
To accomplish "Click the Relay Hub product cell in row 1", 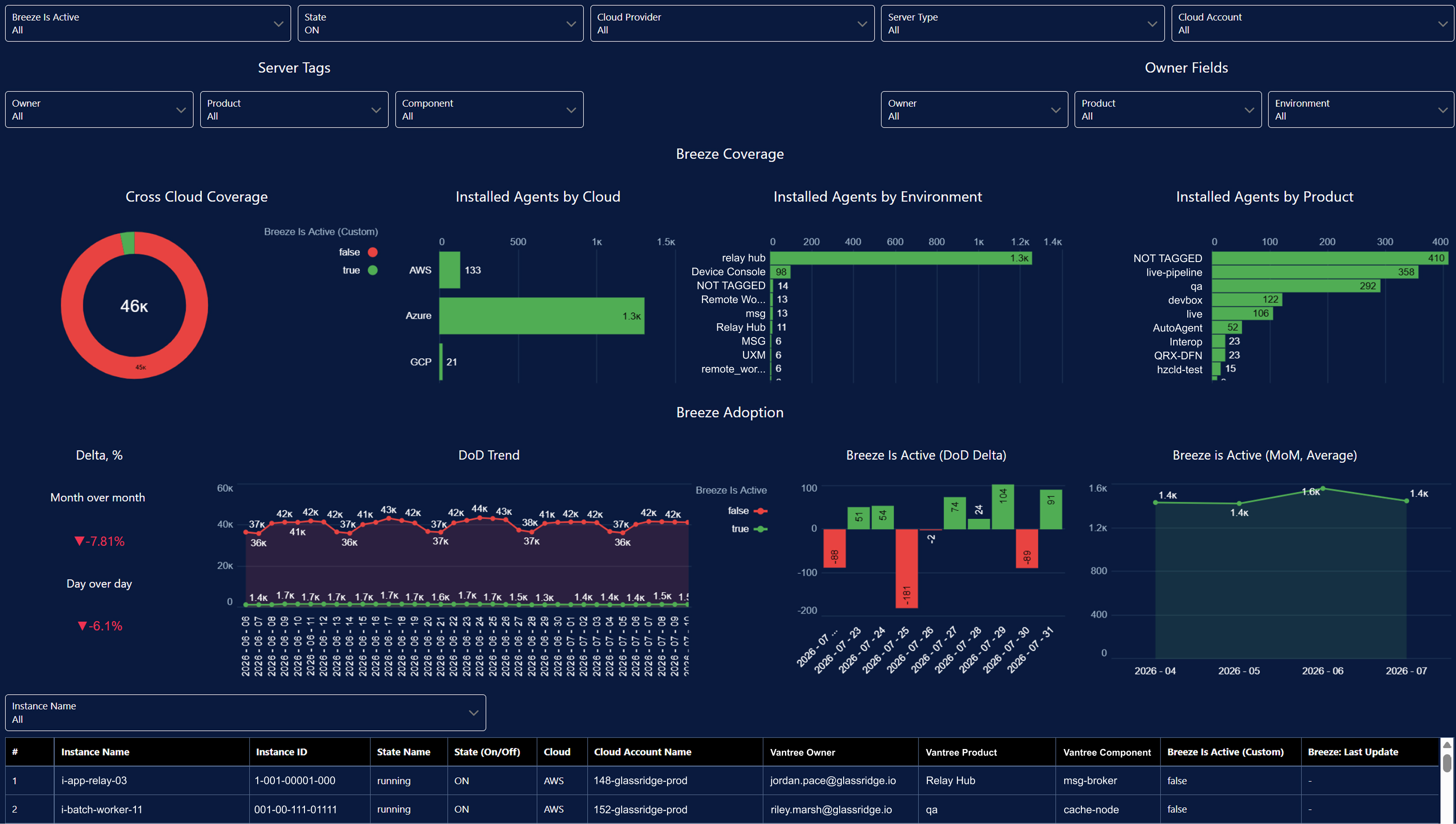I will [x=987, y=780].
